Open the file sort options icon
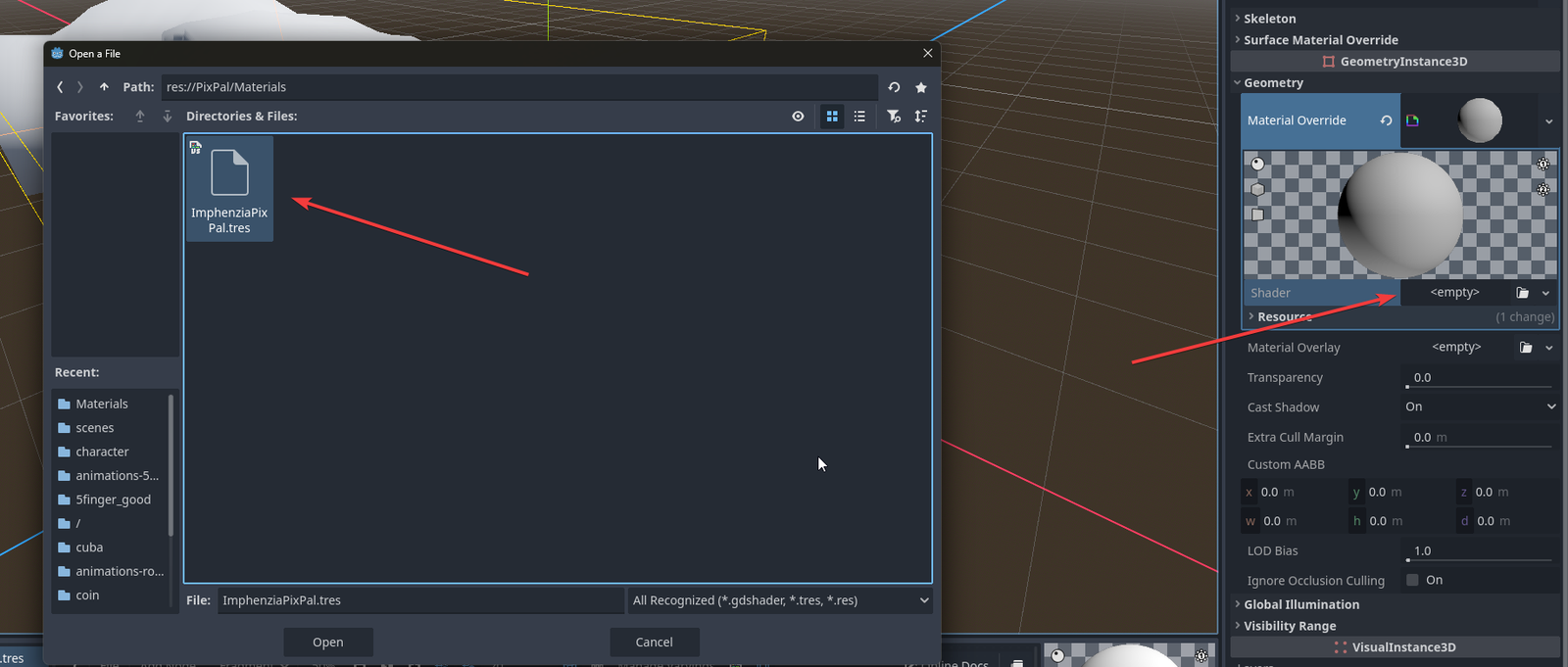Image resolution: width=1568 pixels, height=667 pixels. (921, 117)
